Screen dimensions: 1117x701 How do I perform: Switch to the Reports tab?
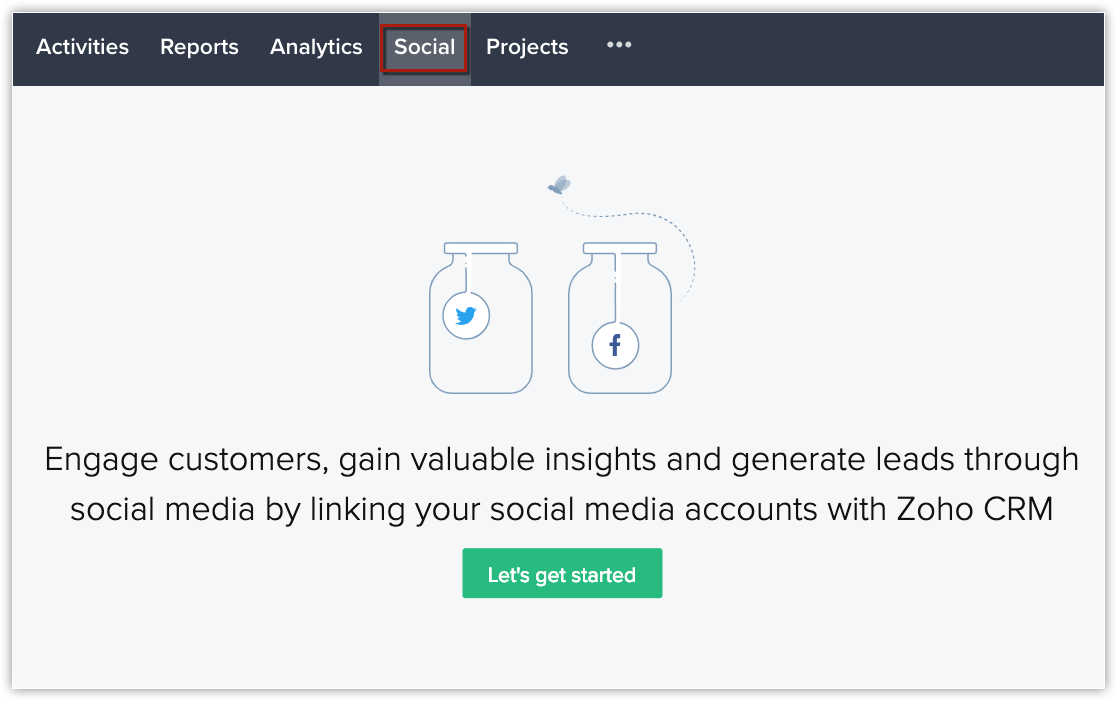[199, 47]
